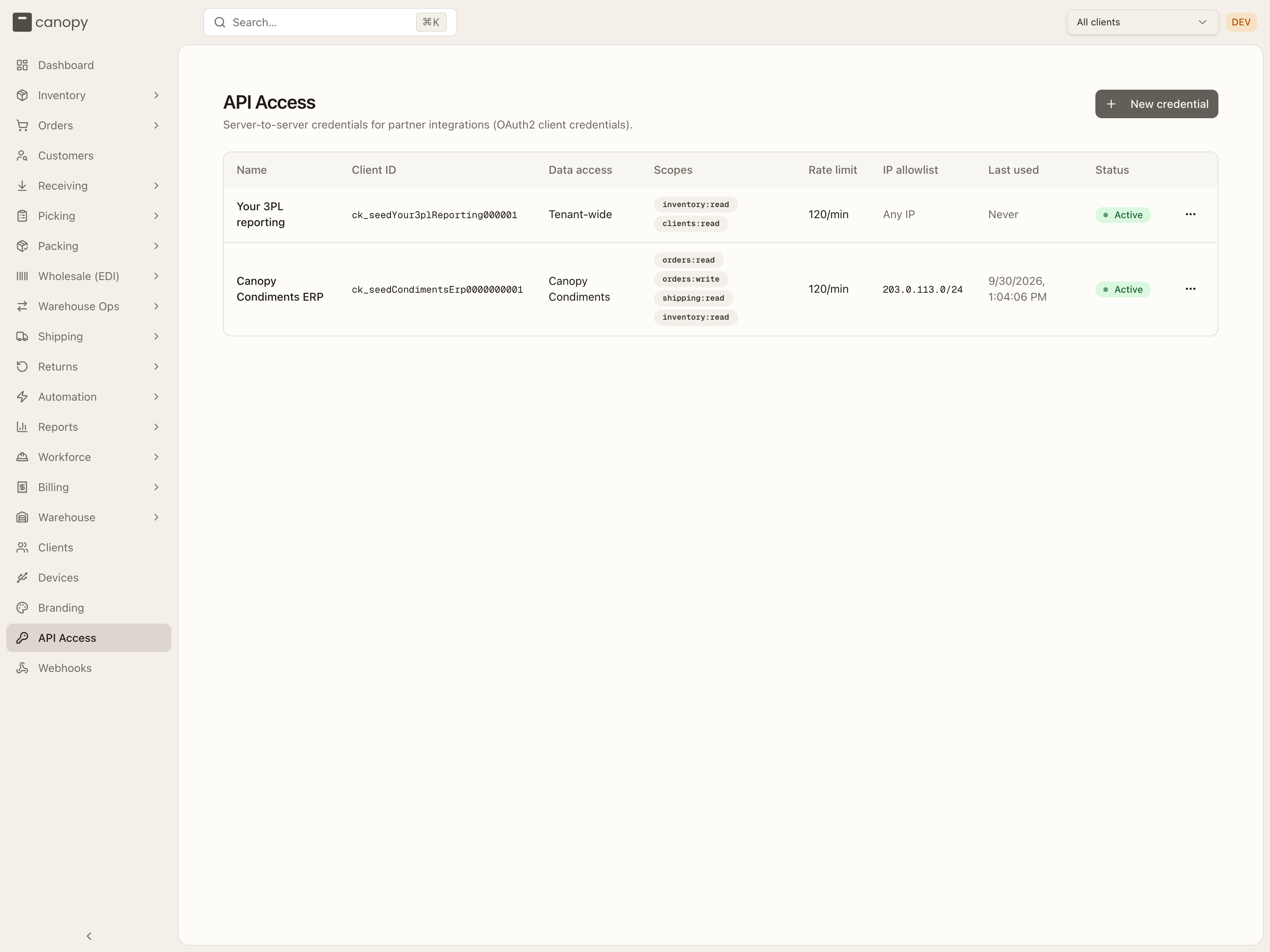
Task: Click the Workforce hard-hat icon
Action: 22,457
